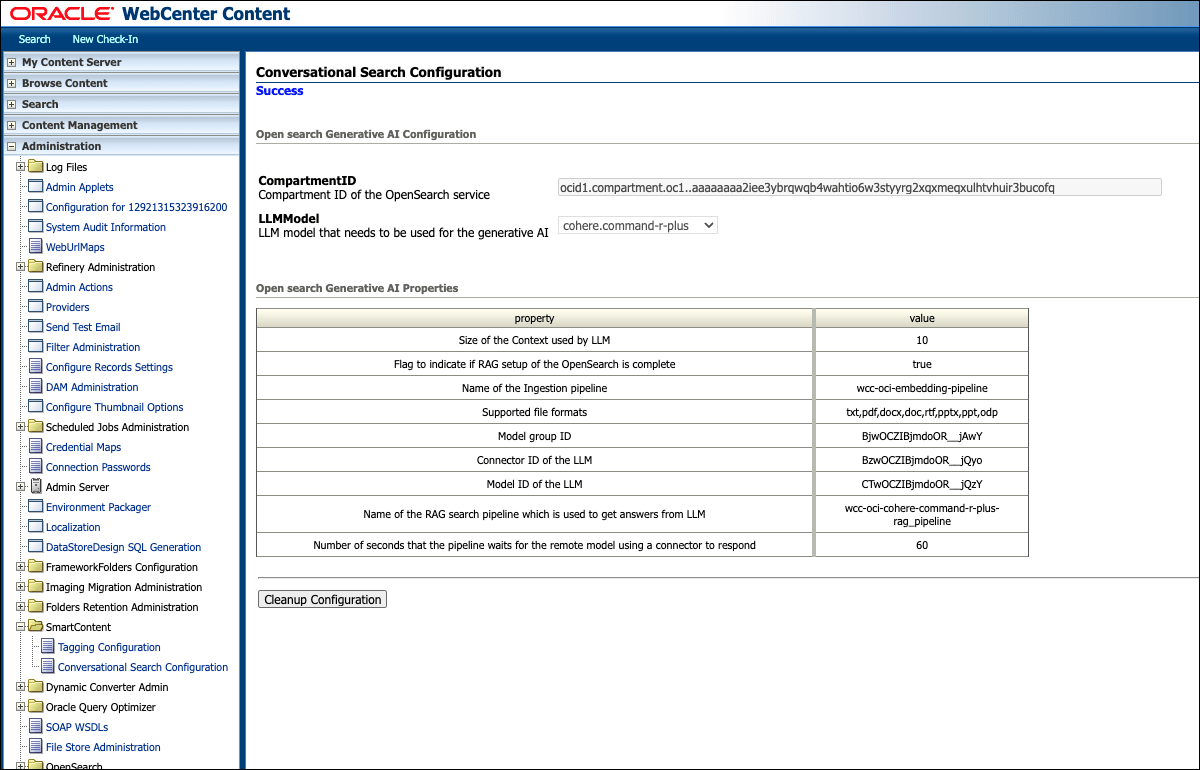This screenshot has height=770, width=1200.
Task: Click the Scheduled Jobs Administration folder icon
Action: [35, 427]
